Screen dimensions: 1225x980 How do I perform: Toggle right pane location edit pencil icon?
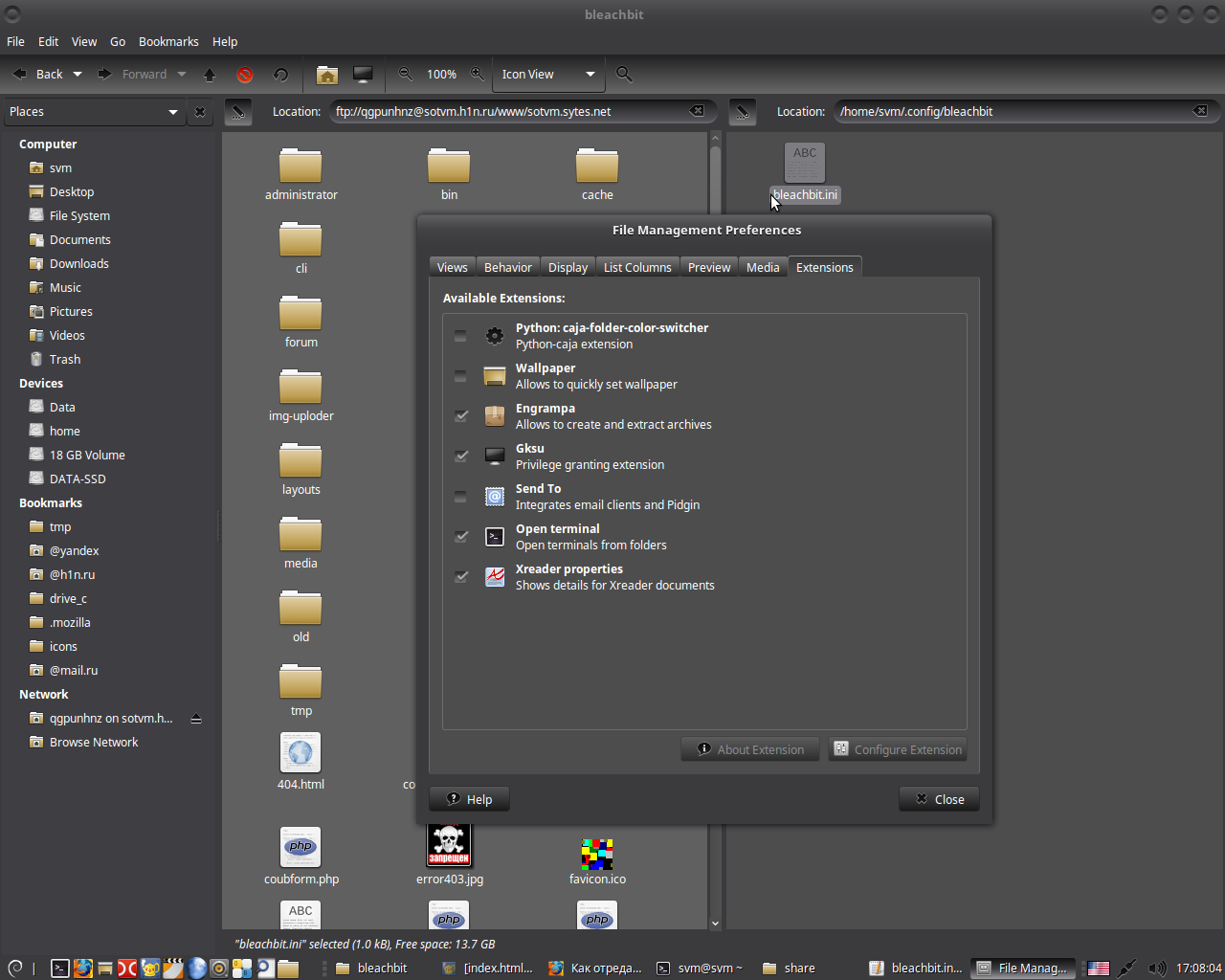pos(743,112)
